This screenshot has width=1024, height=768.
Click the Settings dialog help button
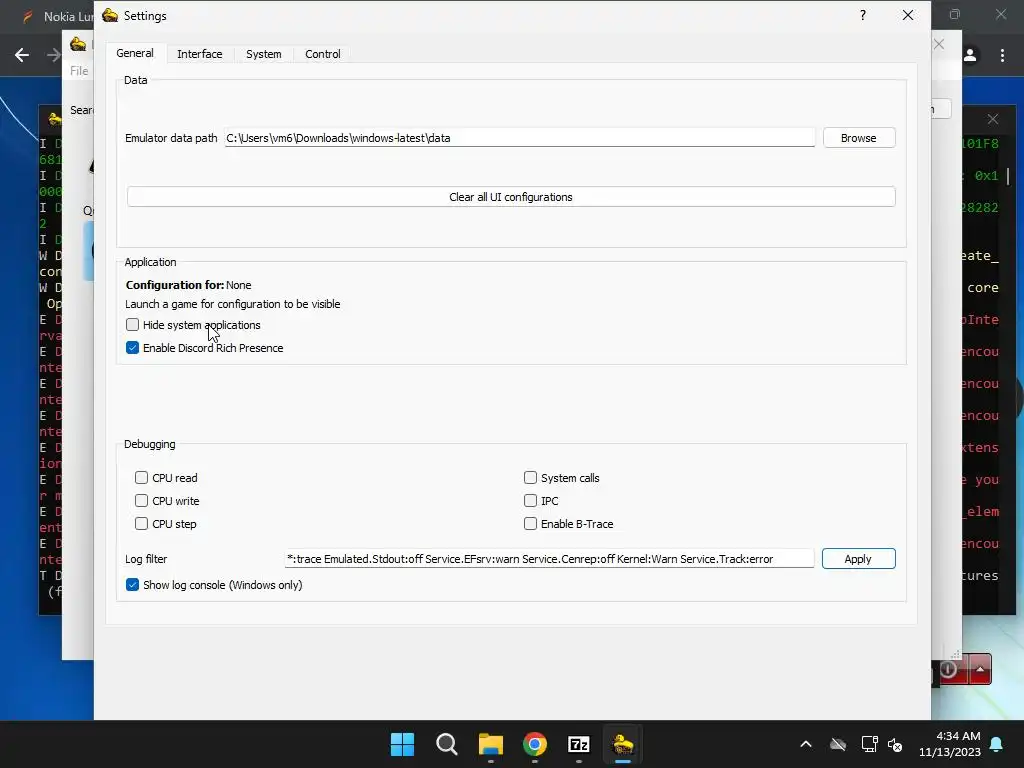pyautogui.click(x=863, y=15)
